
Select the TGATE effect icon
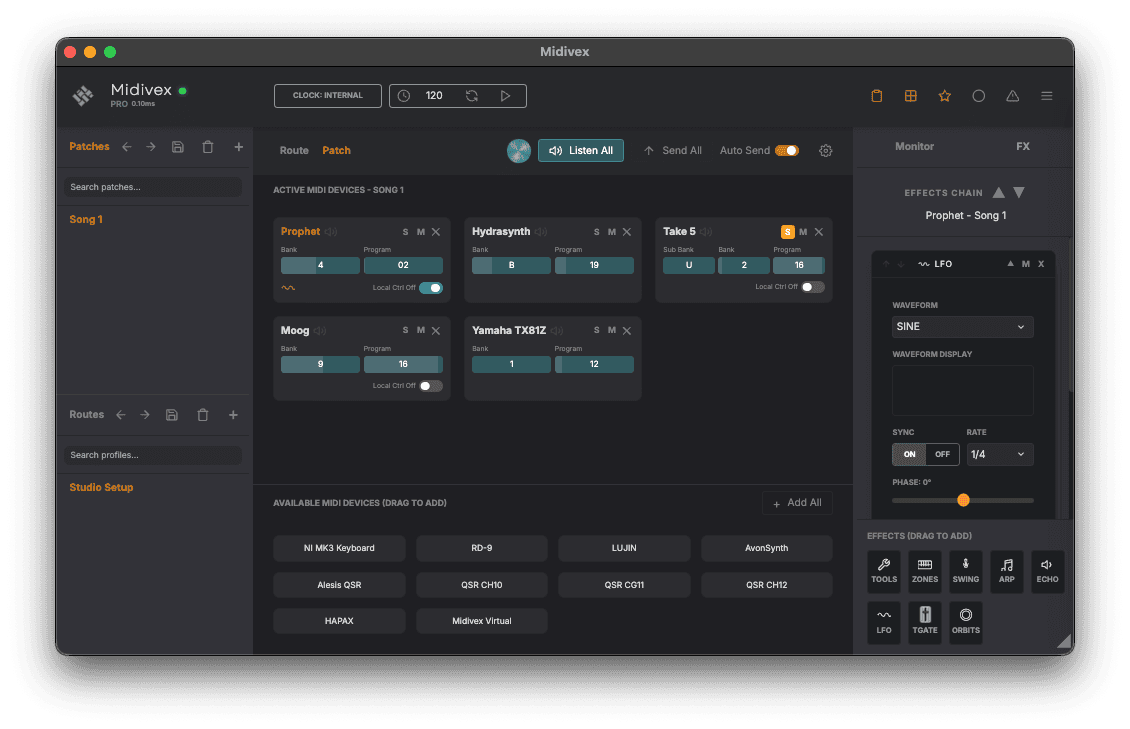click(924, 621)
